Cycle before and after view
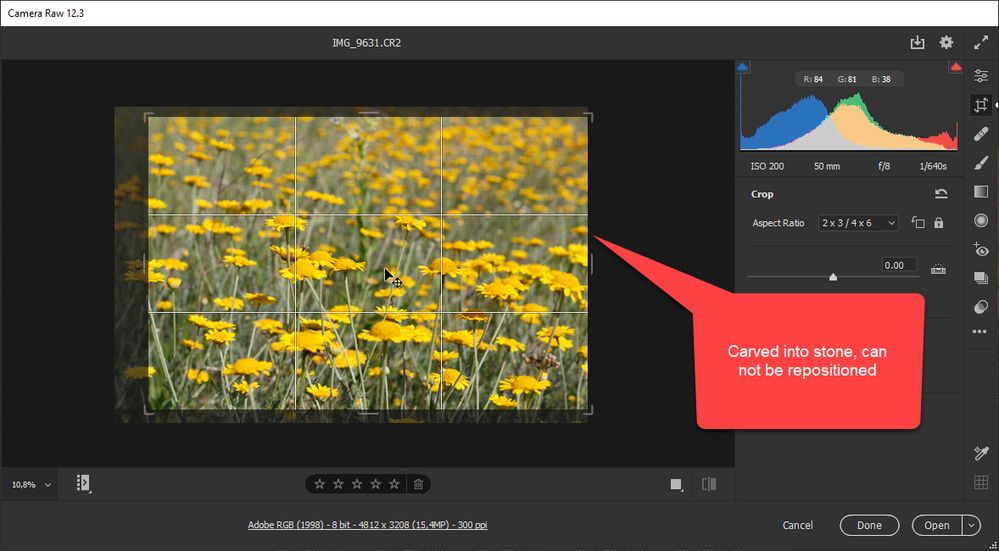This screenshot has width=999, height=551. pos(709,484)
